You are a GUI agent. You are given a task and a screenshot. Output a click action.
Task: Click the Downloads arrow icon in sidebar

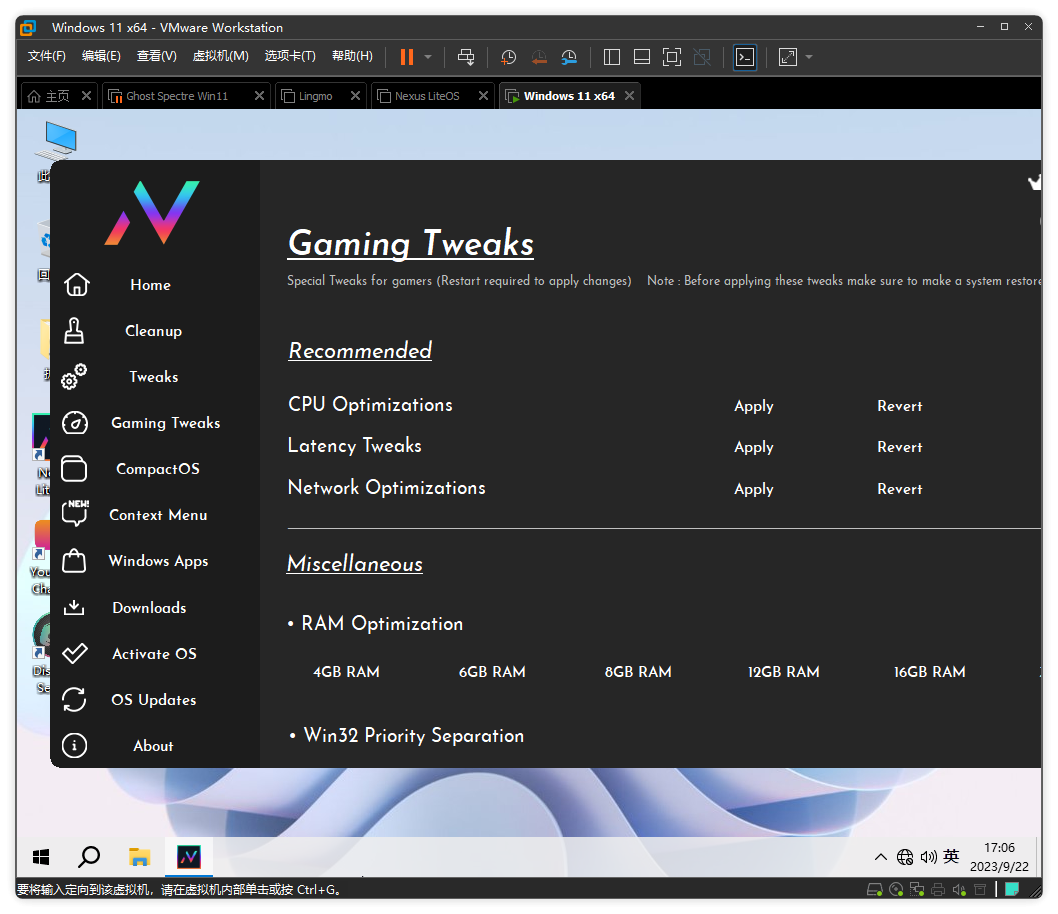pyautogui.click(x=75, y=608)
